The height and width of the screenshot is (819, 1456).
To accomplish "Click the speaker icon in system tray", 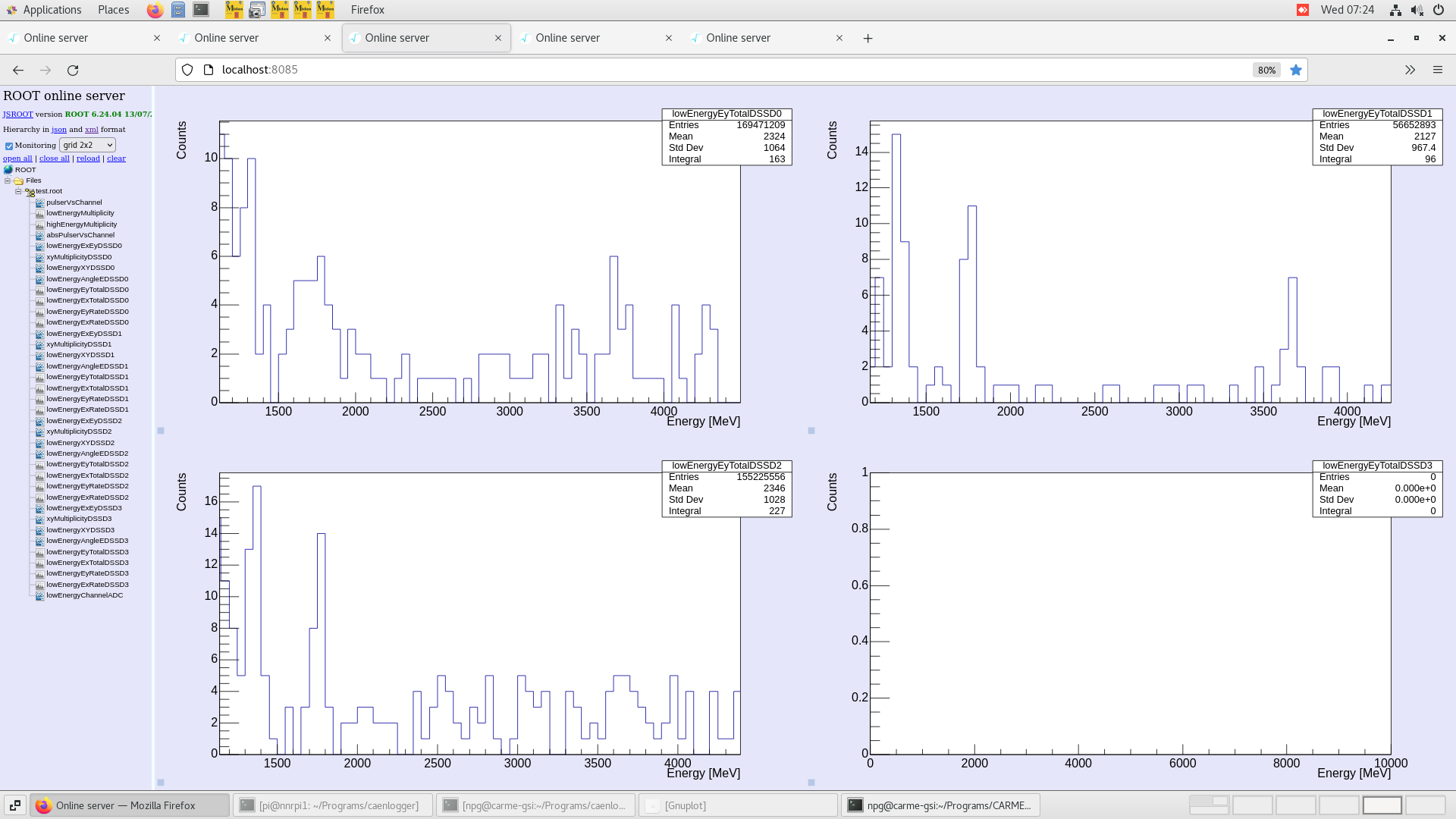I will click(1417, 10).
